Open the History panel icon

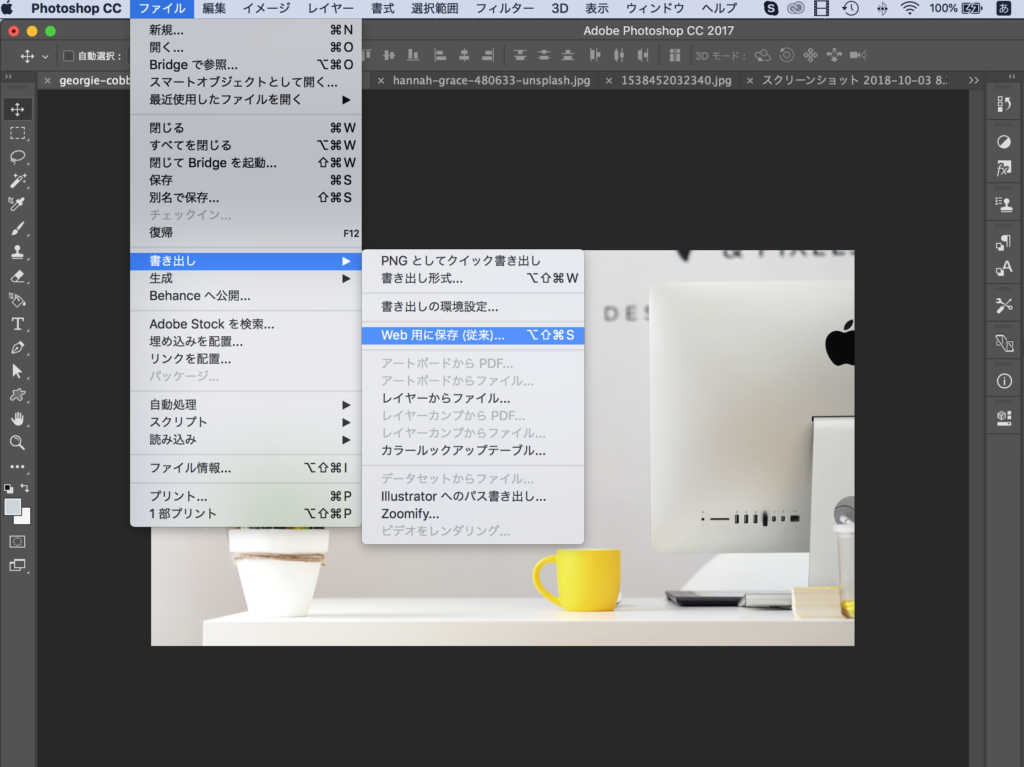click(1004, 104)
